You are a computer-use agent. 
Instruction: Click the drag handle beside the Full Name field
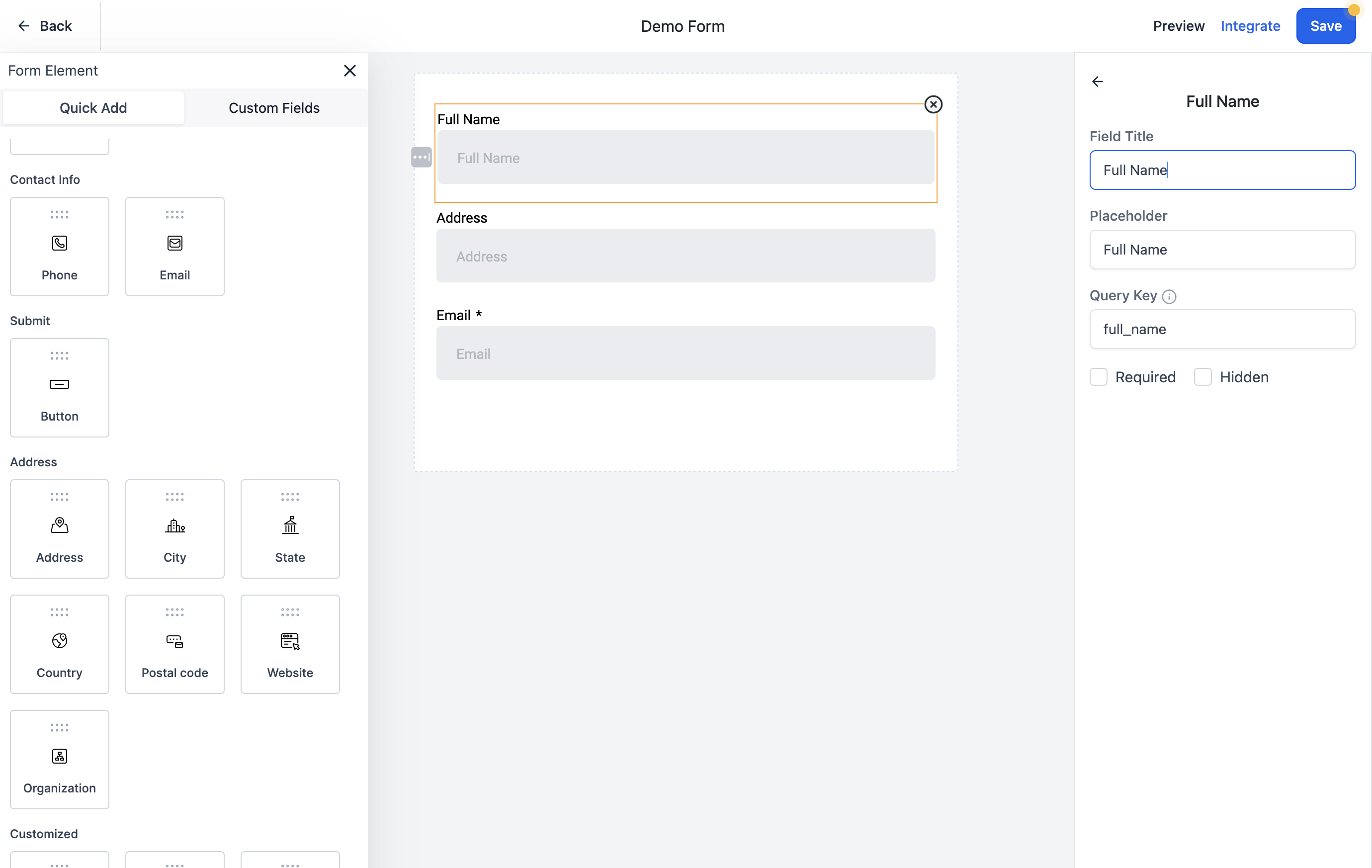point(421,157)
